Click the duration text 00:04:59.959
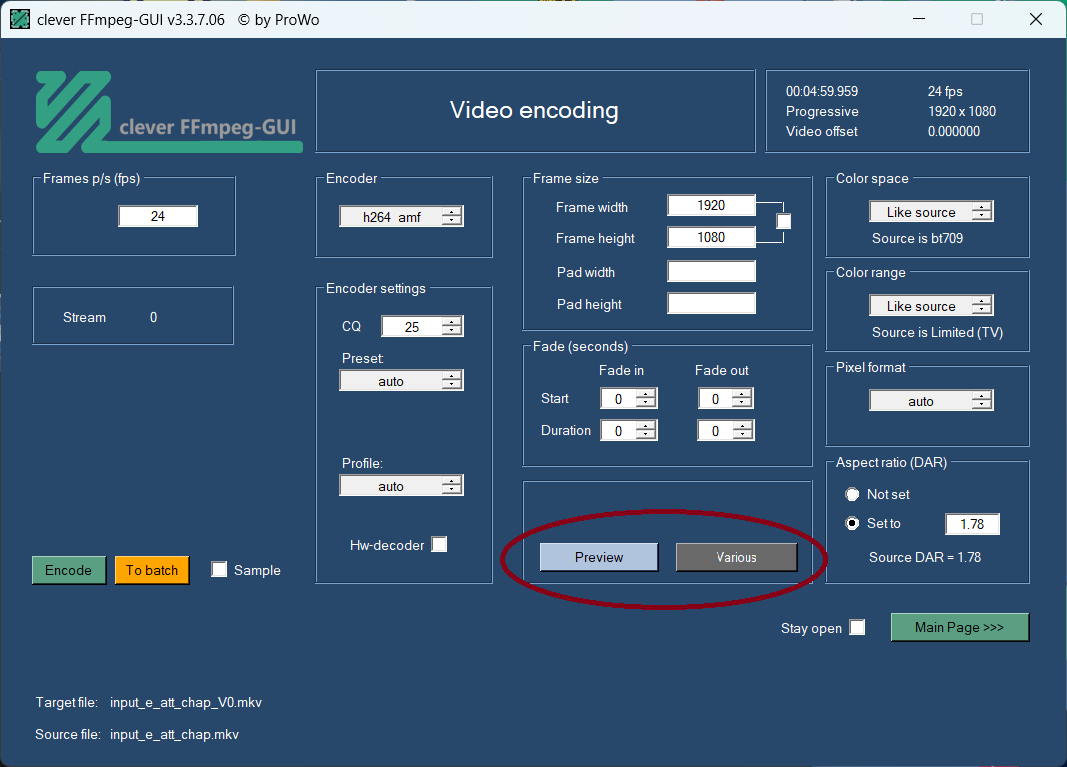 click(x=821, y=91)
